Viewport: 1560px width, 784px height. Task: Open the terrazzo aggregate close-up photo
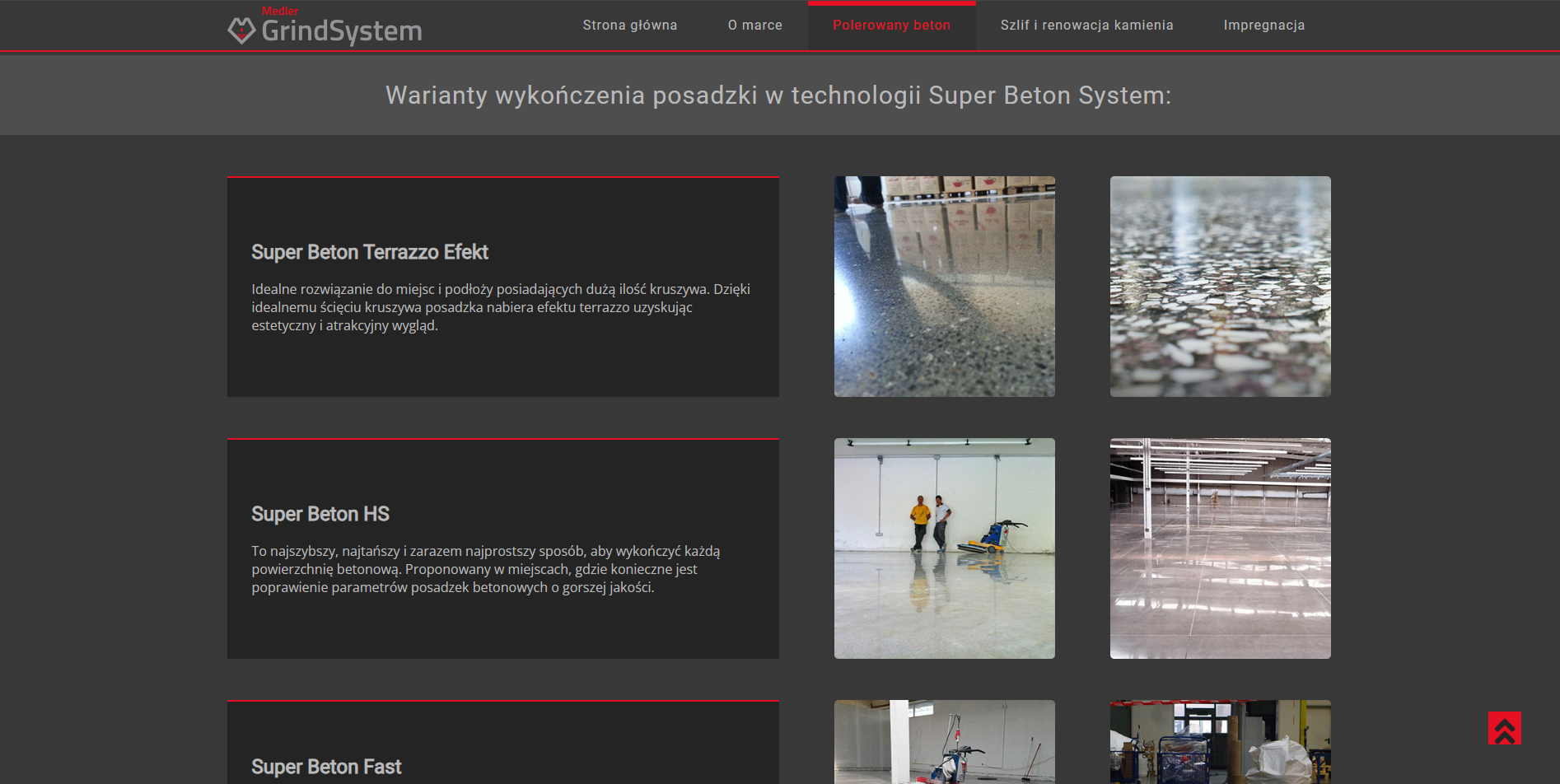(x=1220, y=287)
